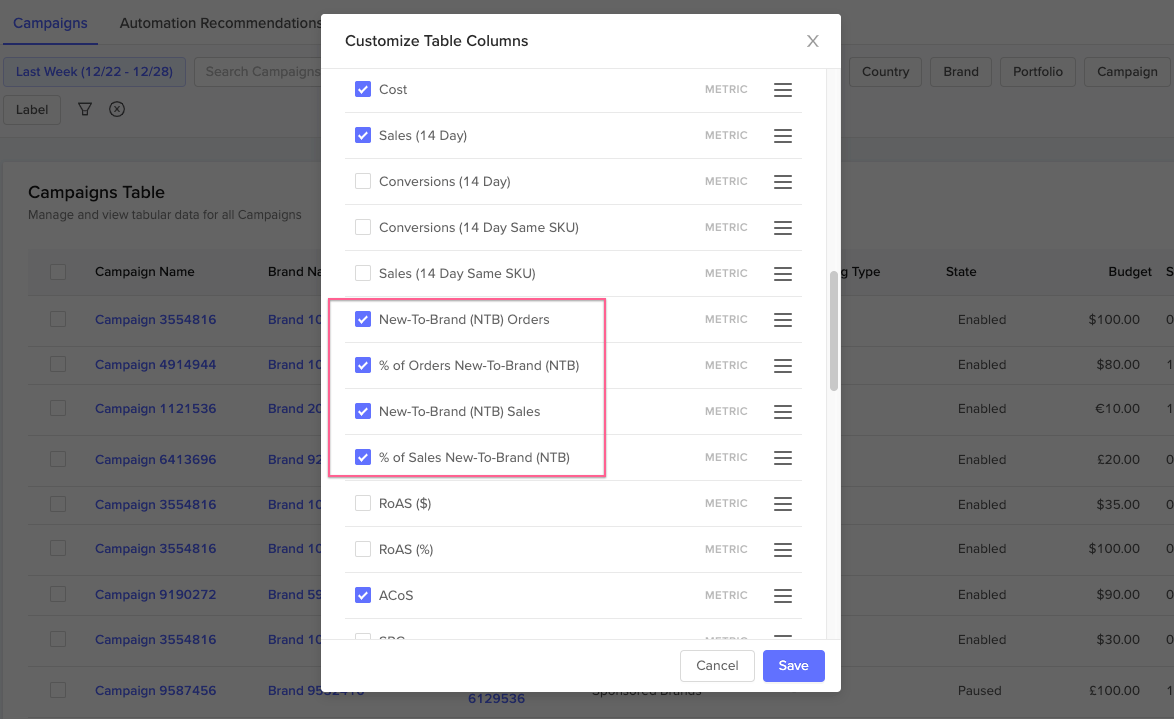
Task: Toggle % of Sales New-To-Brand (NTB) checkbox
Action: click(x=363, y=457)
